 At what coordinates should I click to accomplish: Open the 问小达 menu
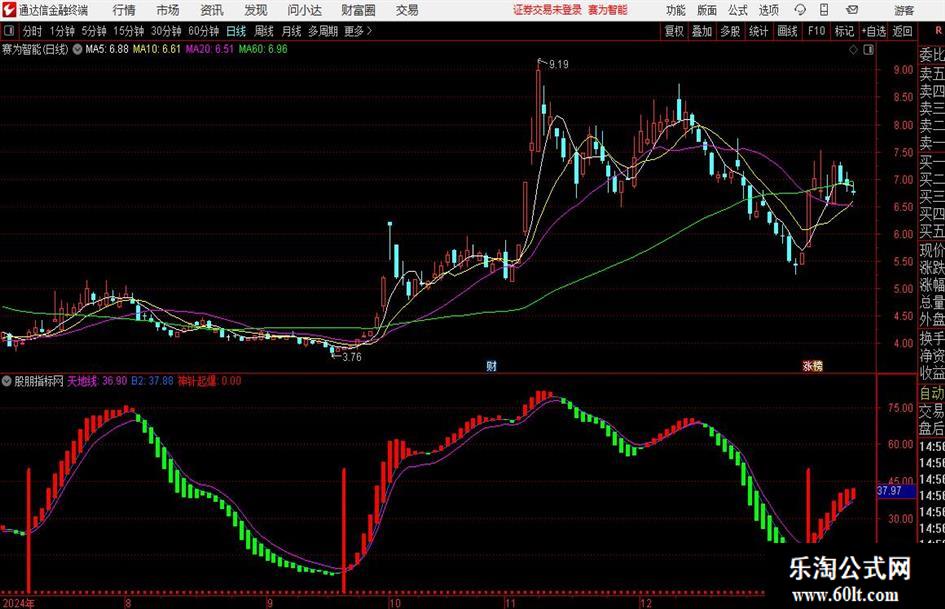click(304, 10)
